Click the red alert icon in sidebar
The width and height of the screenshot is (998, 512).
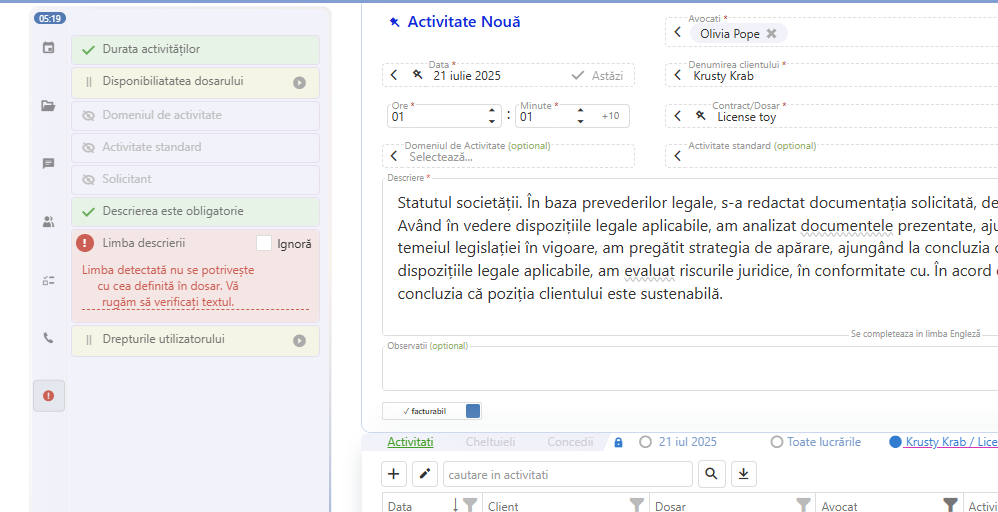48,396
